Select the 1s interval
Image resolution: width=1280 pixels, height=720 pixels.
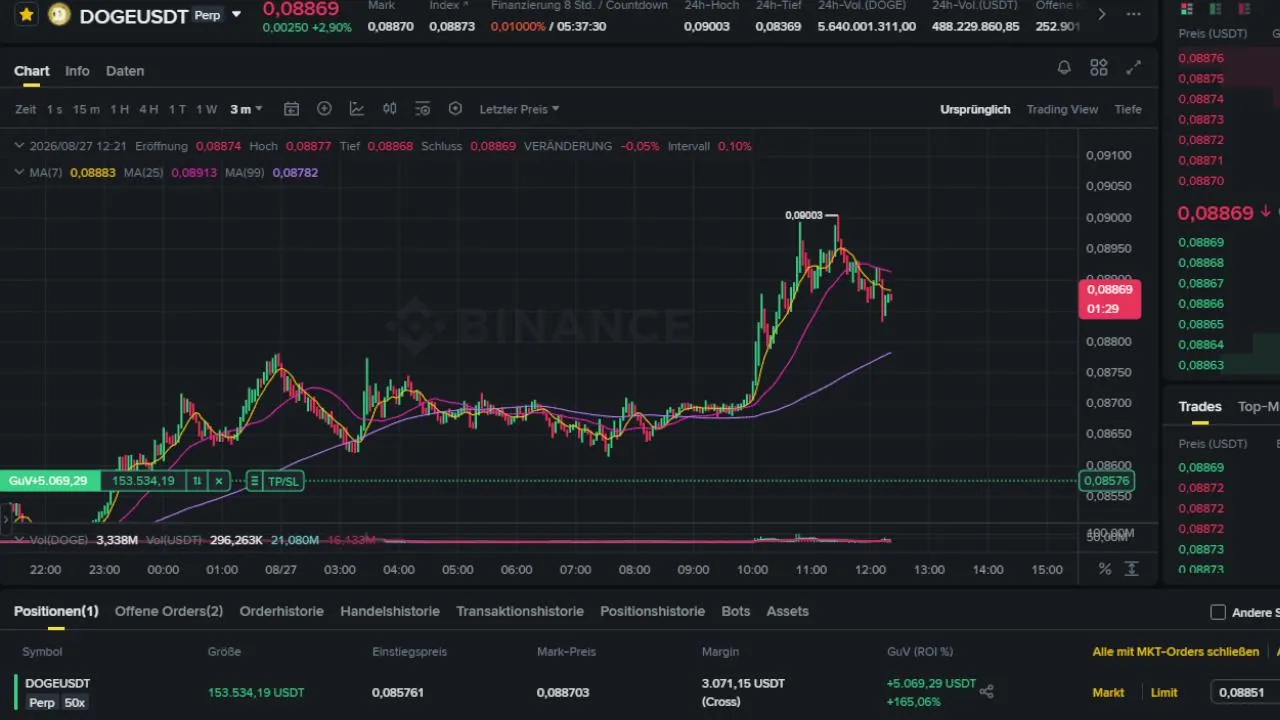tap(54, 109)
